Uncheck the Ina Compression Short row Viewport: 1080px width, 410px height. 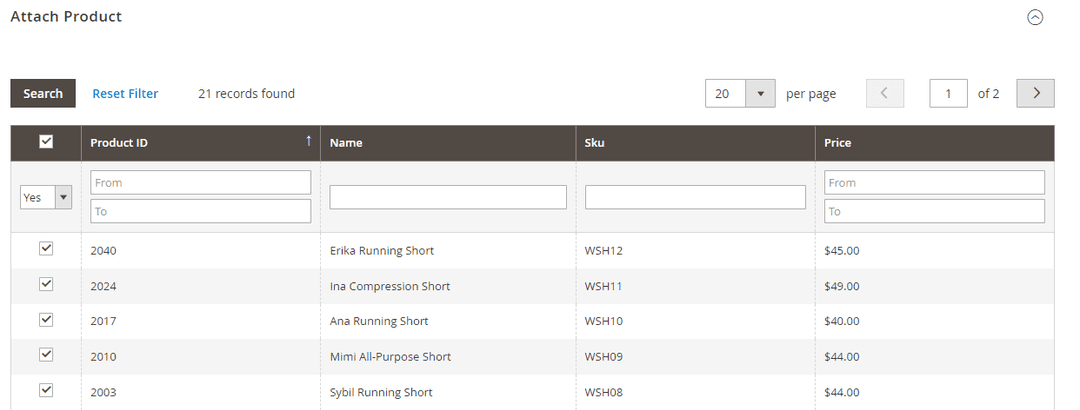pos(46,285)
